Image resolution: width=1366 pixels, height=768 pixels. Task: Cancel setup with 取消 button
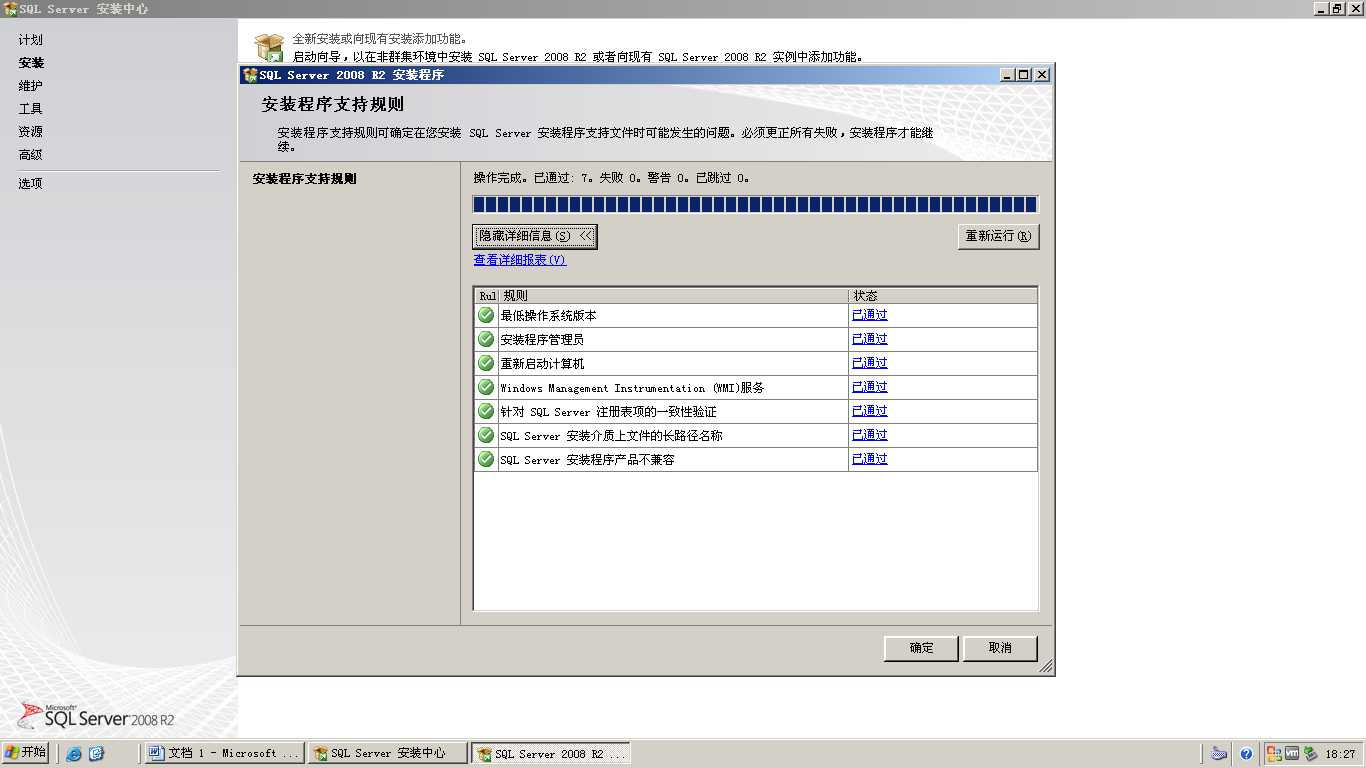[1000, 648]
